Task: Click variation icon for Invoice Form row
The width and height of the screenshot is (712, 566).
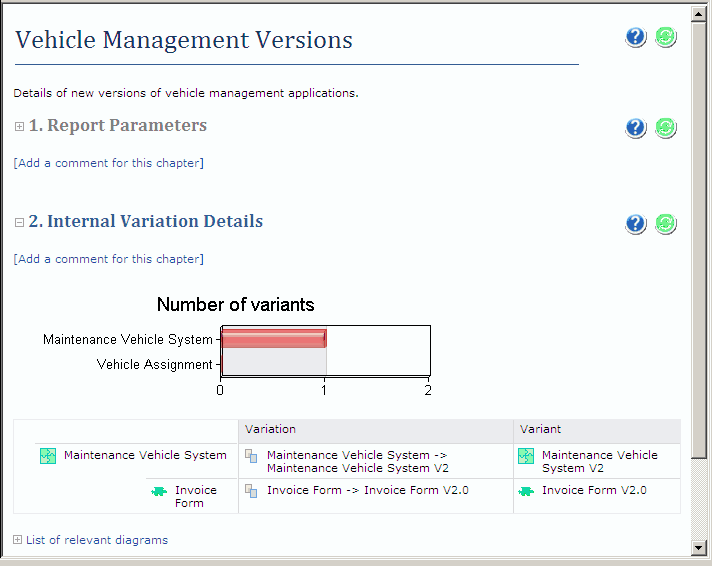Action: coord(252,491)
